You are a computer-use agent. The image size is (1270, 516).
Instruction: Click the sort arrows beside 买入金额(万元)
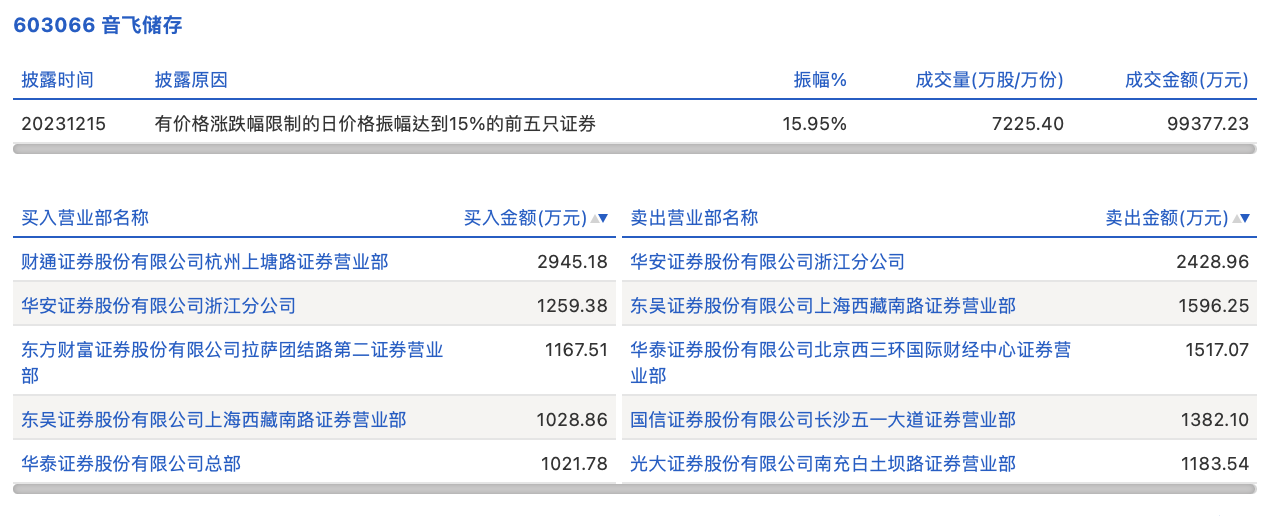coord(600,218)
